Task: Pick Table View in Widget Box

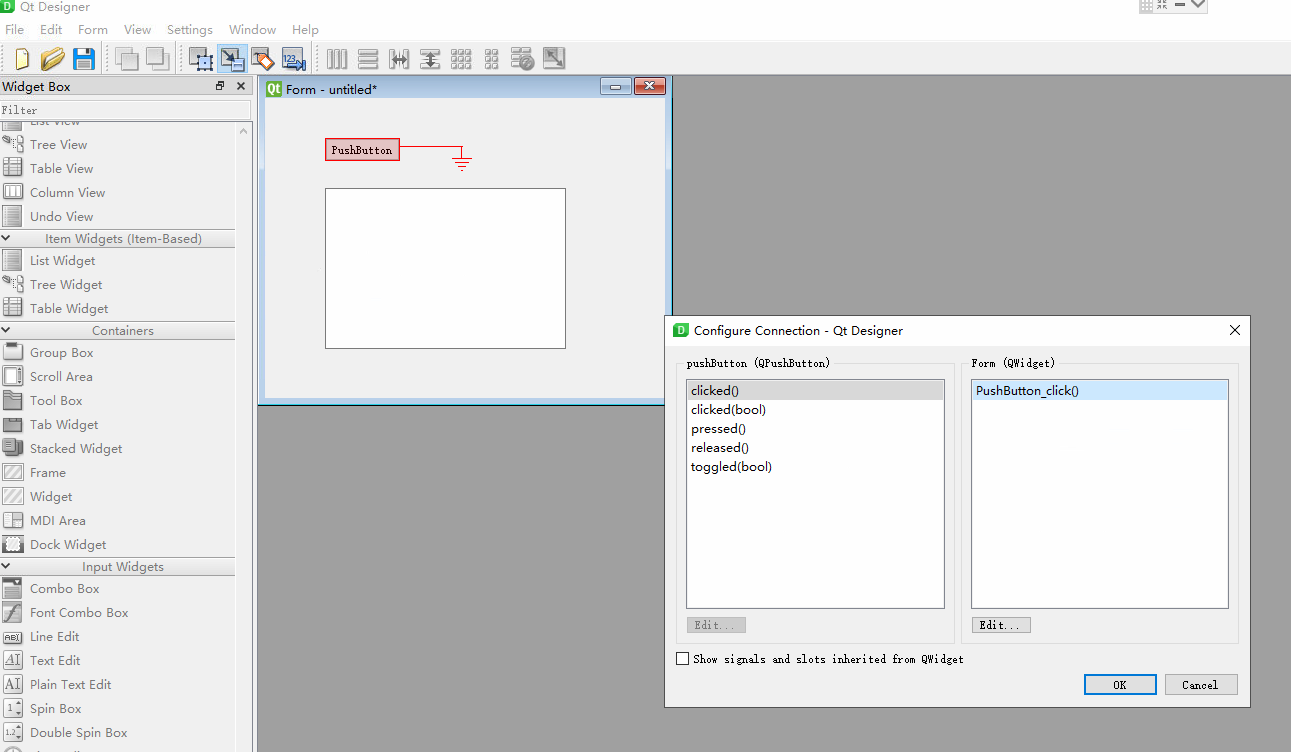Action: pyautogui.click(x=61, y=169)
